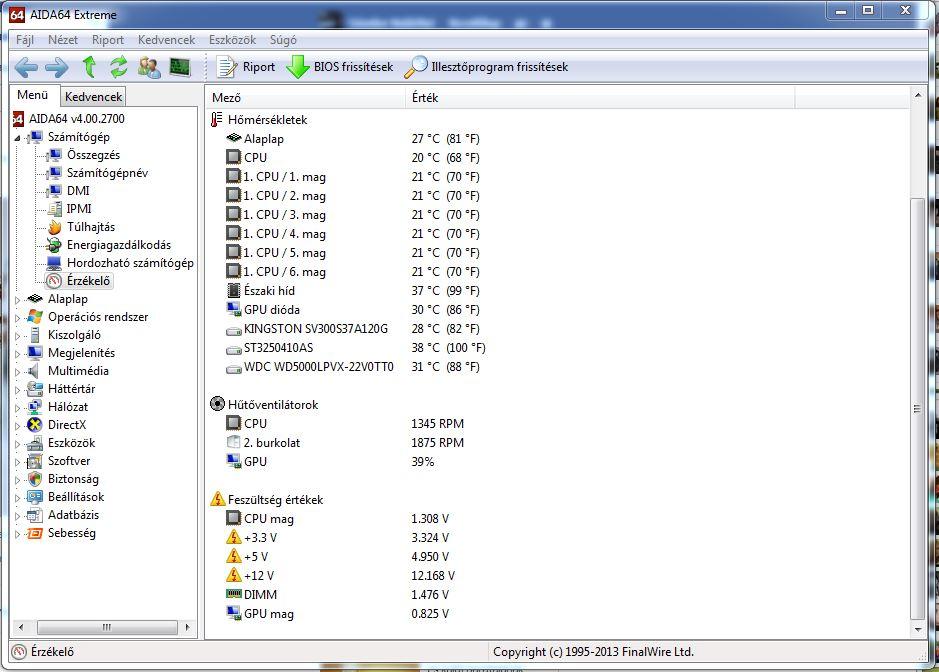Image resolution: width=939 pixels, height=672 pixels.
Task: Click the Refresh toolbar icon
Action: (119, 67)
